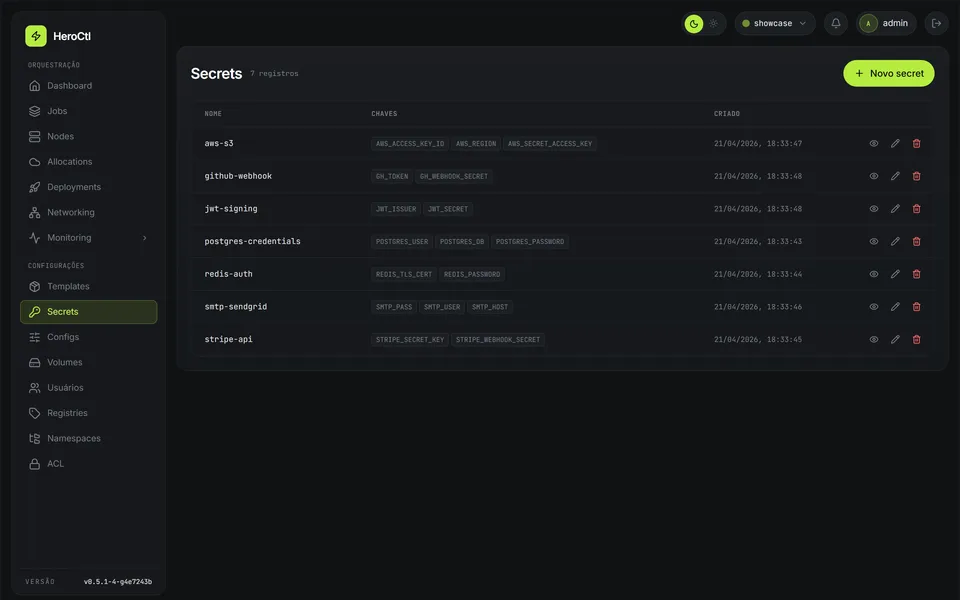Delete the postgres-credentials secret
960x600 pixels.
917,241
